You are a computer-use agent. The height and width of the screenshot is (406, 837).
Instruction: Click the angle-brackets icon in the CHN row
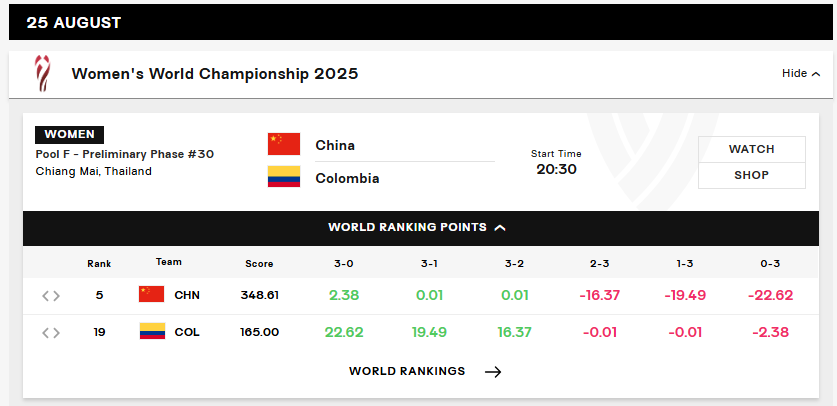click(51, 295)
